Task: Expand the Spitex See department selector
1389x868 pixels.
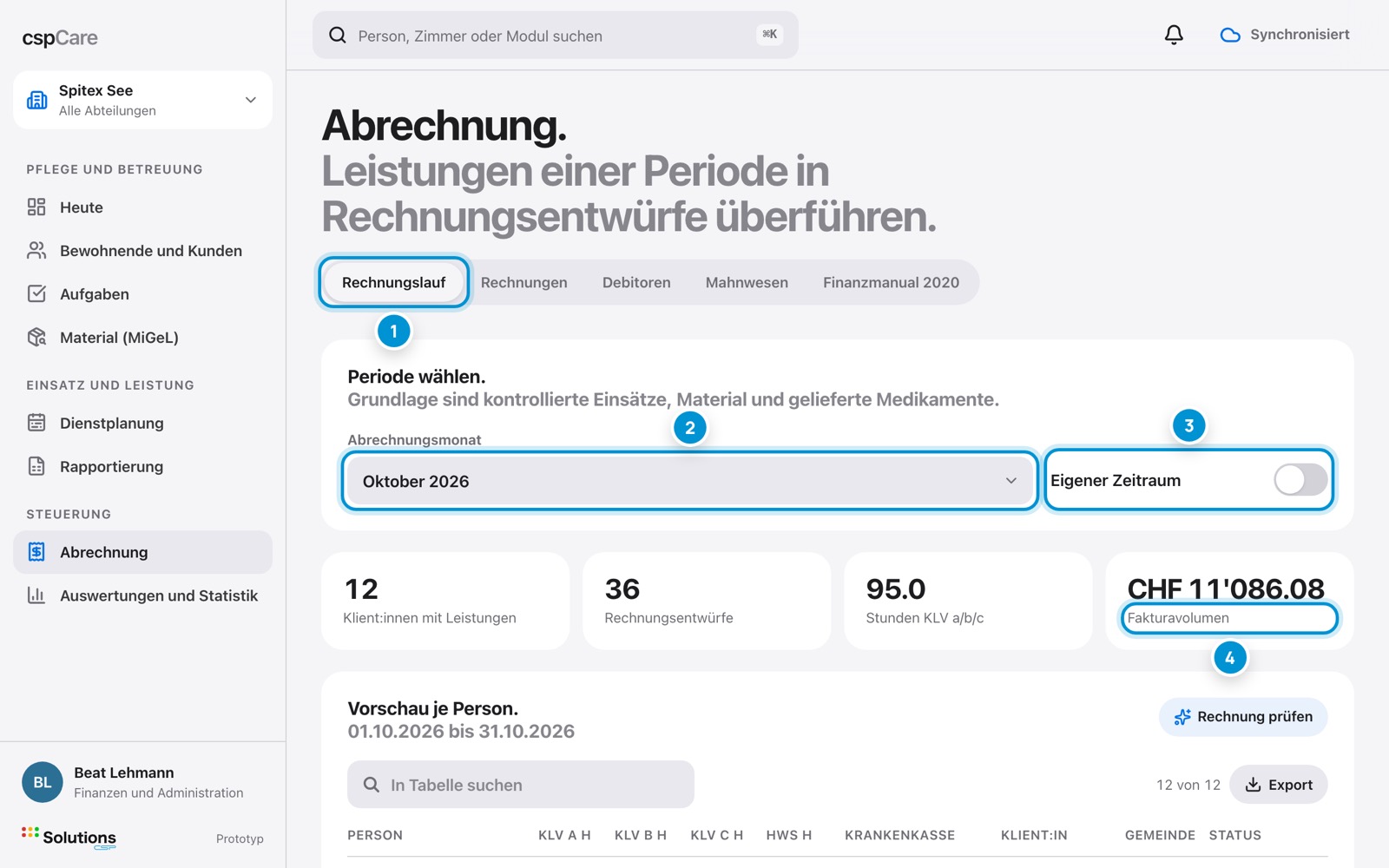Action: 142,100
